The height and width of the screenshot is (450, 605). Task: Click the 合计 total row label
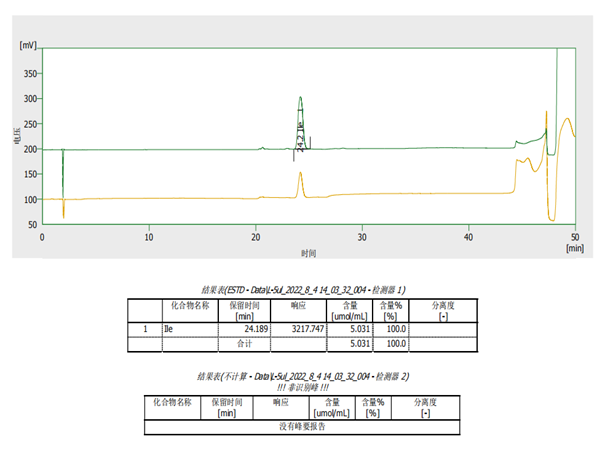click(x=244, y=343)
